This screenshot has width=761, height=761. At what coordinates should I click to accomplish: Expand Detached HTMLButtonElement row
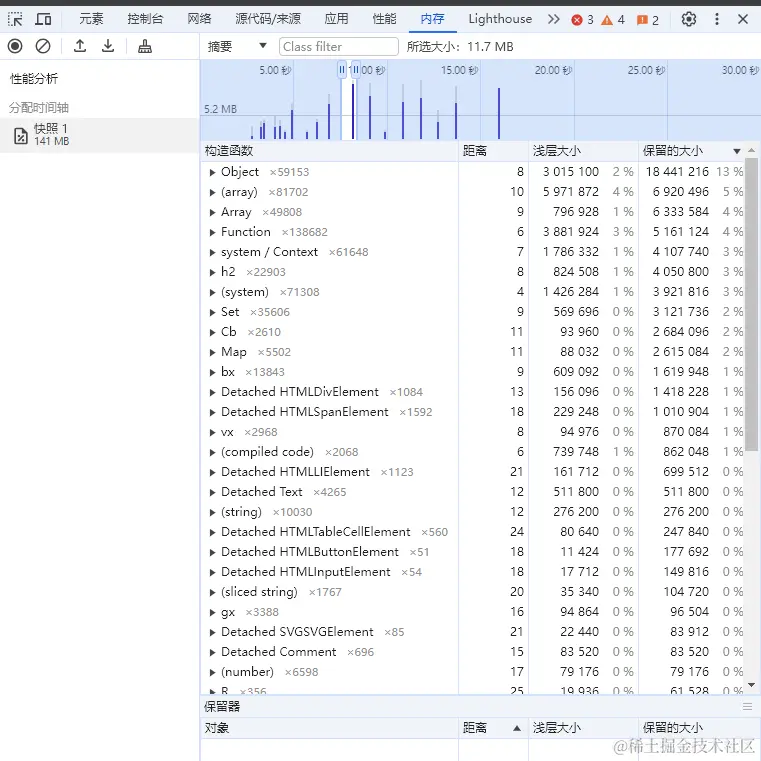coord(212,552)
